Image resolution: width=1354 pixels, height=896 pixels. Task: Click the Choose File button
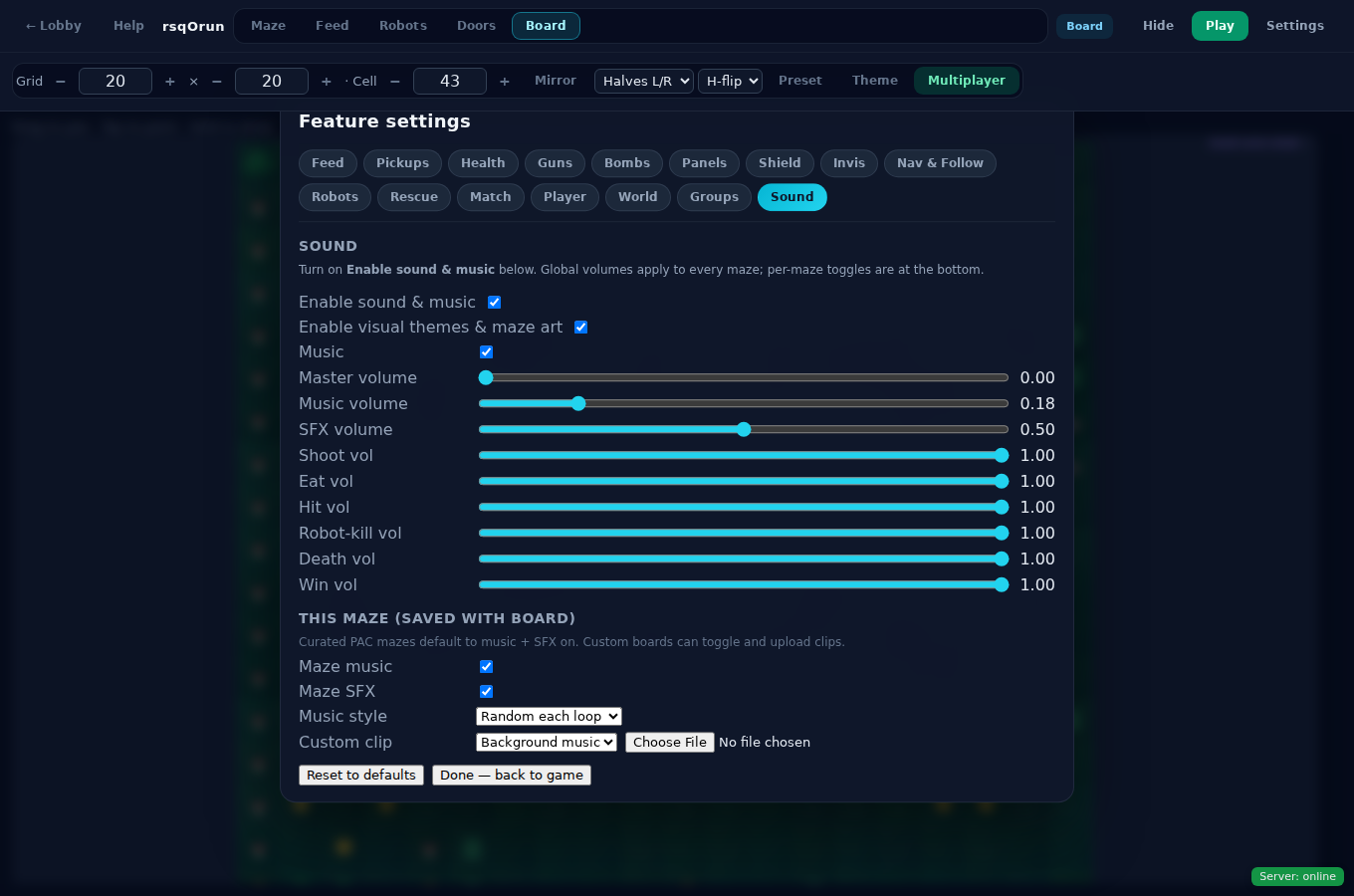(670, 742)
